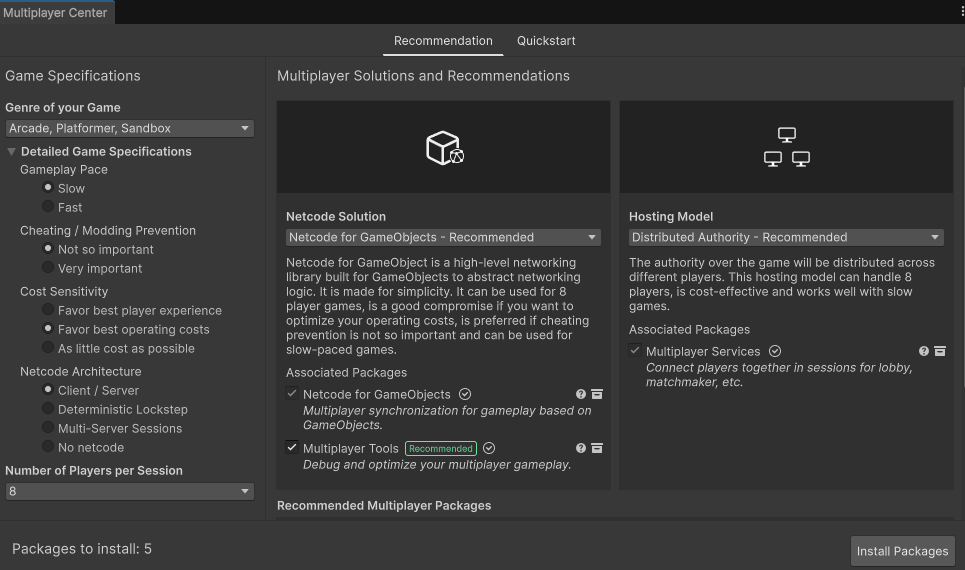Open help for Multiplayer Tools package

point(580,449)
